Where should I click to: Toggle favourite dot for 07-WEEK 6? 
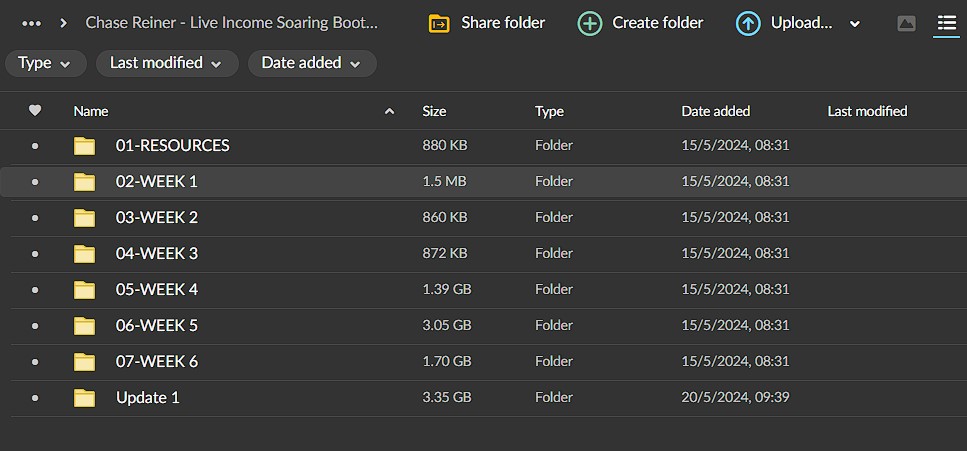[35, 362]
